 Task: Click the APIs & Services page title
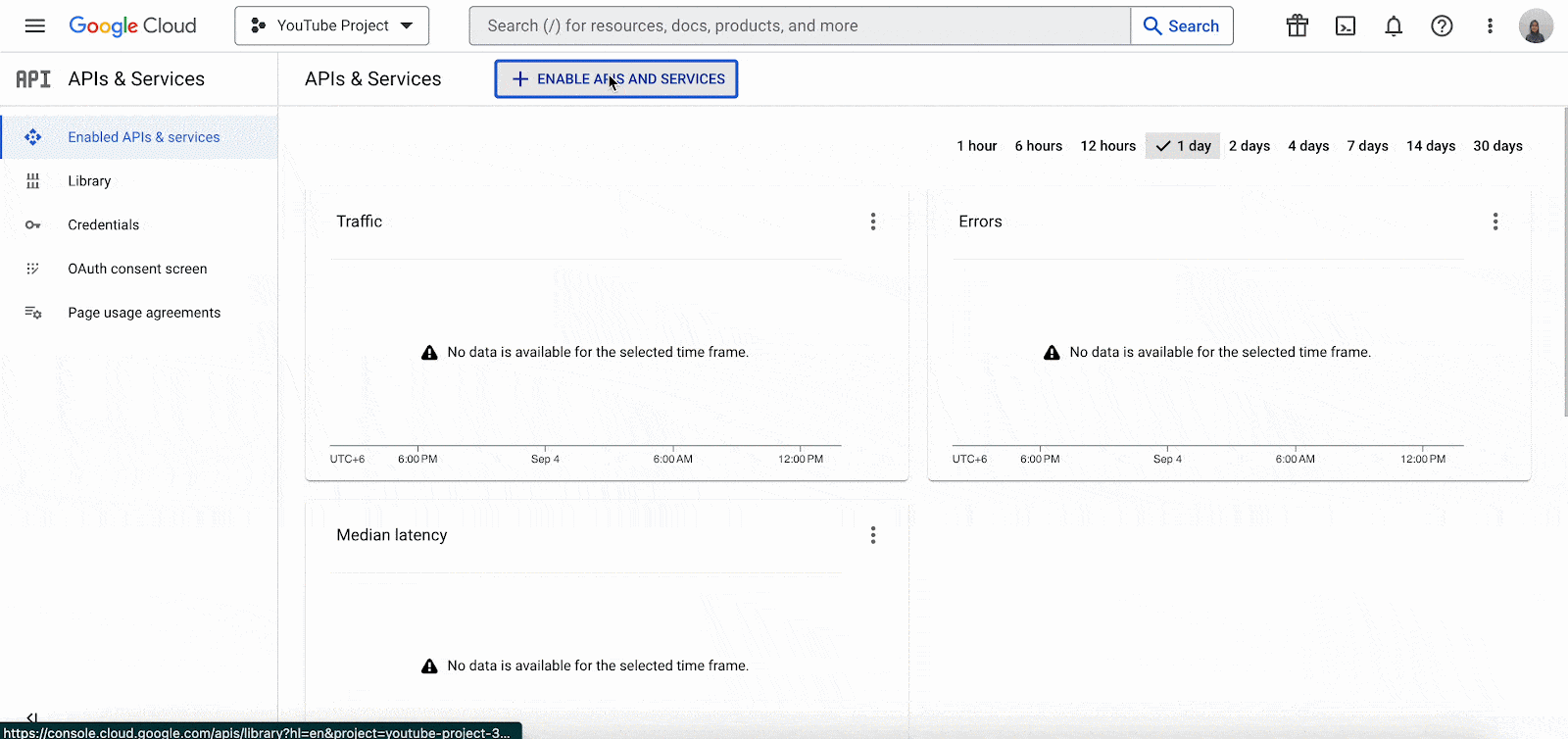click(x=373, y=79)
